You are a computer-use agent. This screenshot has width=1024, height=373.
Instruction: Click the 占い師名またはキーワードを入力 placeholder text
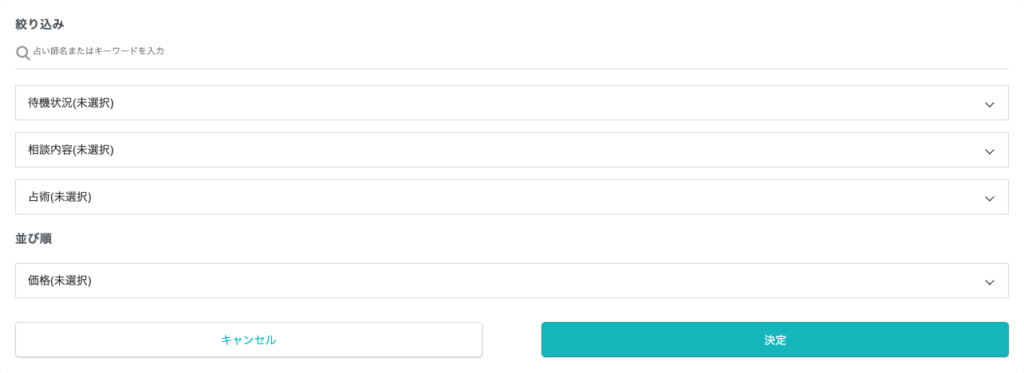[99, 50]
